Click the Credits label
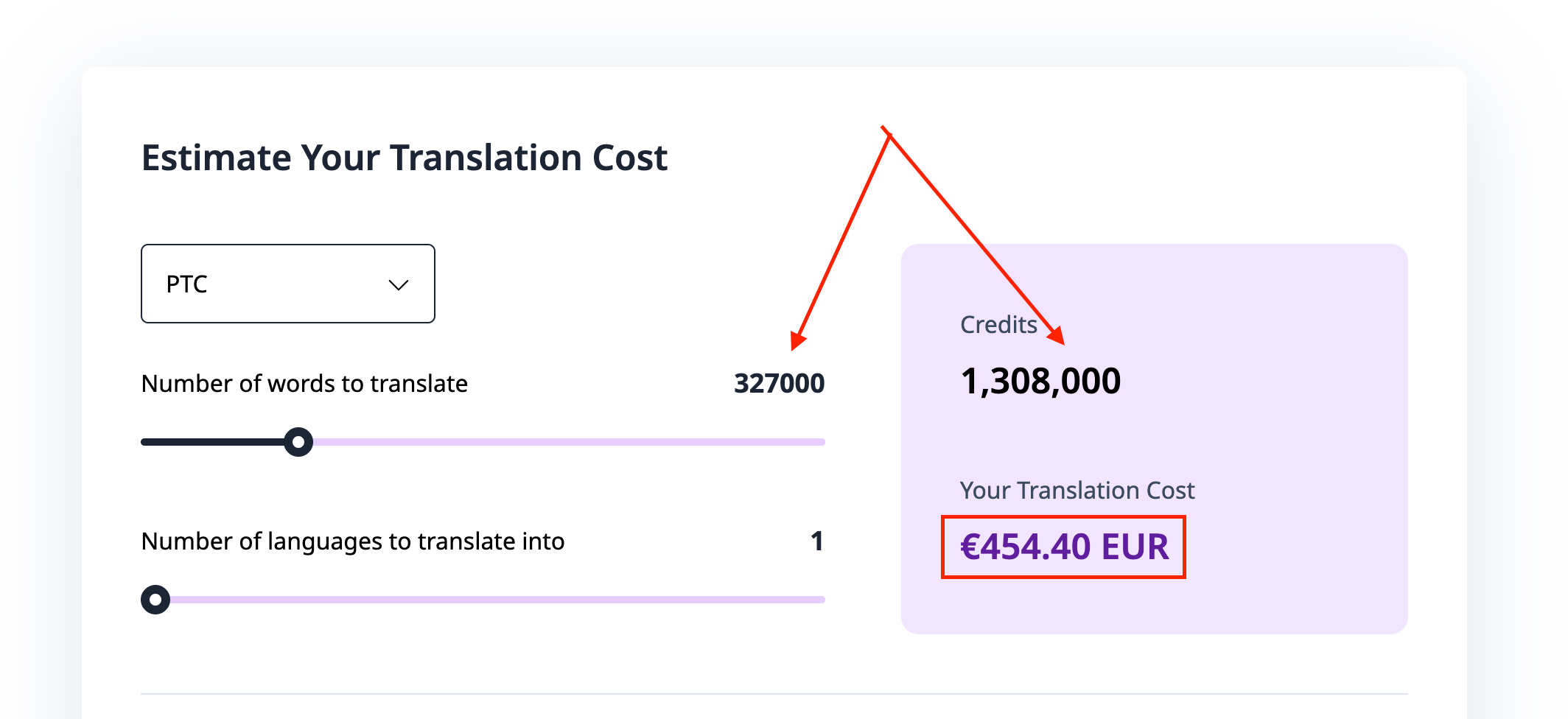This screenshot has height=719, width=1568. [x=998, y=325]
